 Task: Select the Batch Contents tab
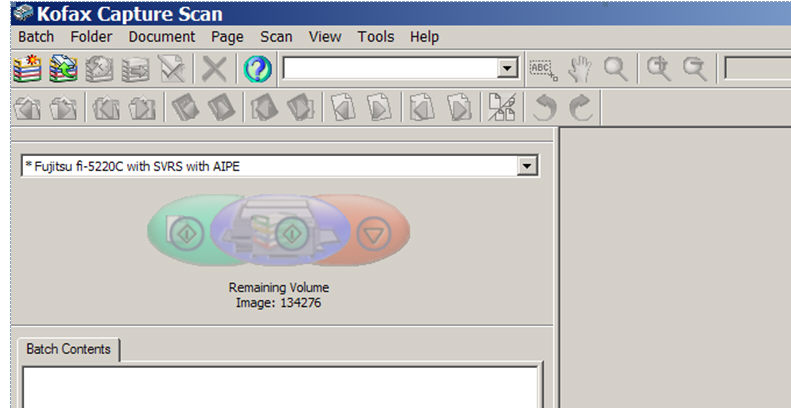click(67, 349)
